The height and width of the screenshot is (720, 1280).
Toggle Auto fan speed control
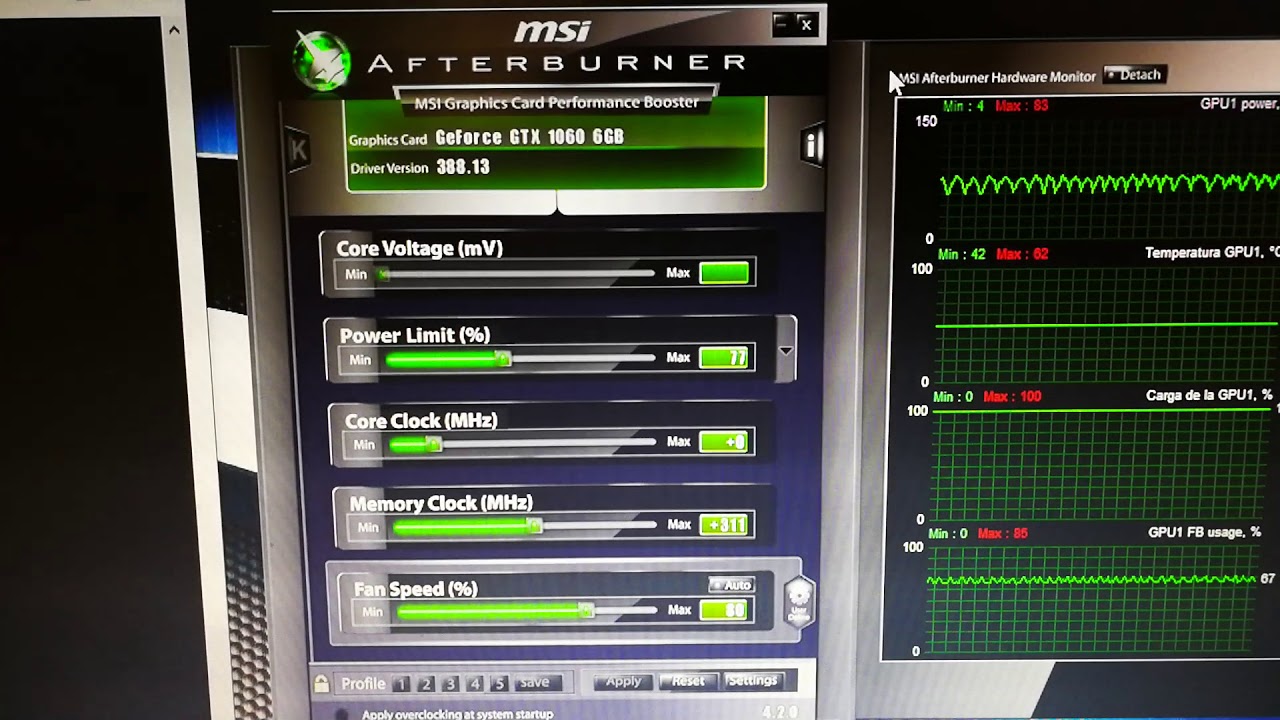pos(731,585)
